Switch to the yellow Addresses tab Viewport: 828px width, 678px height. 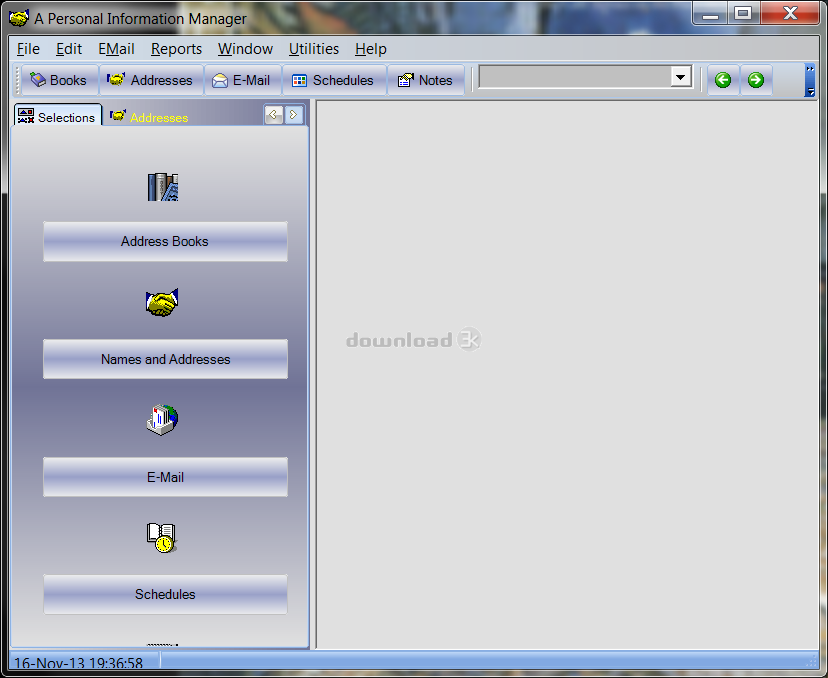pos(149,117)
